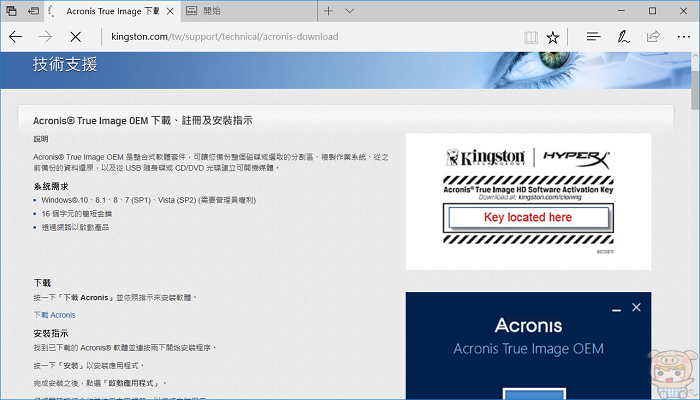Open Settings and more menu
Image resolution: width=700 pixels, height=400 pixels.
point(683,37)
